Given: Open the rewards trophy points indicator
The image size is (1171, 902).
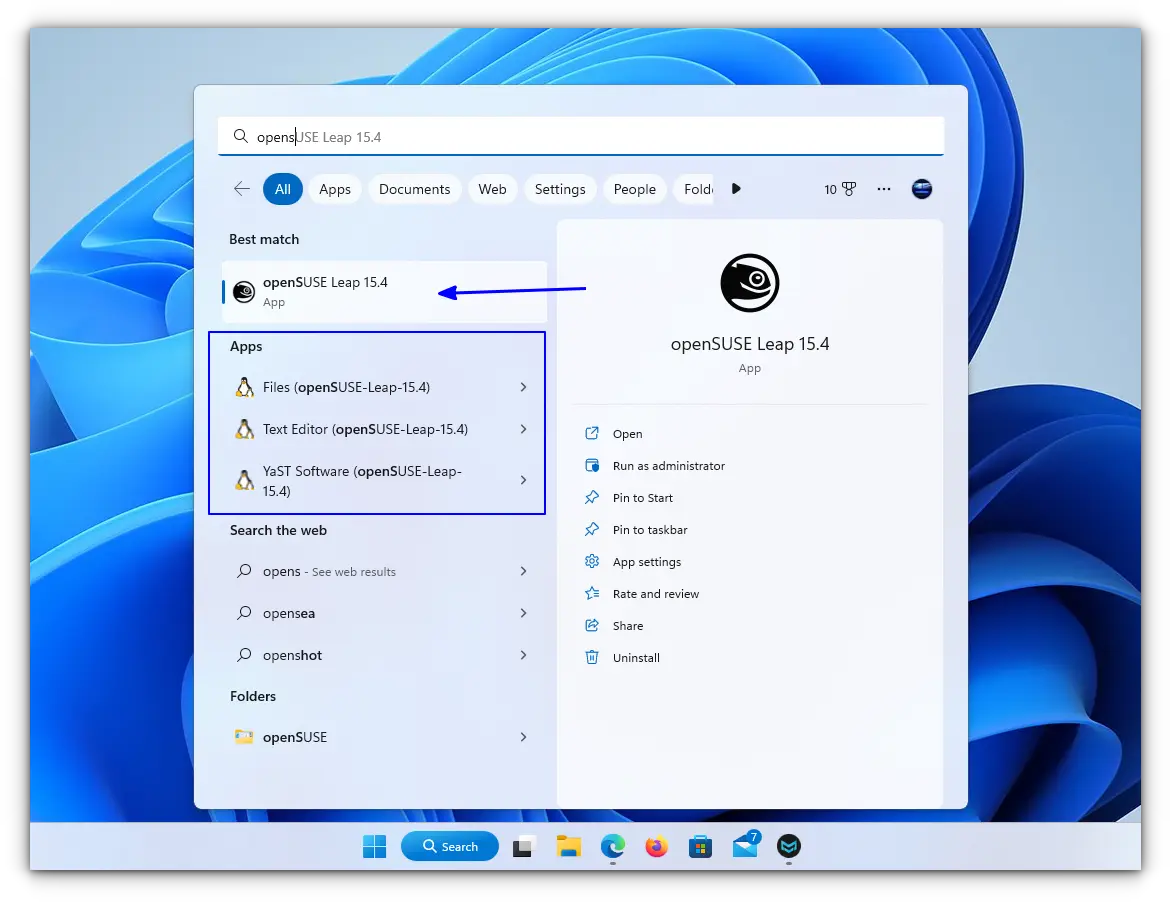Looking at the screenshot, I should pos(840,190).
